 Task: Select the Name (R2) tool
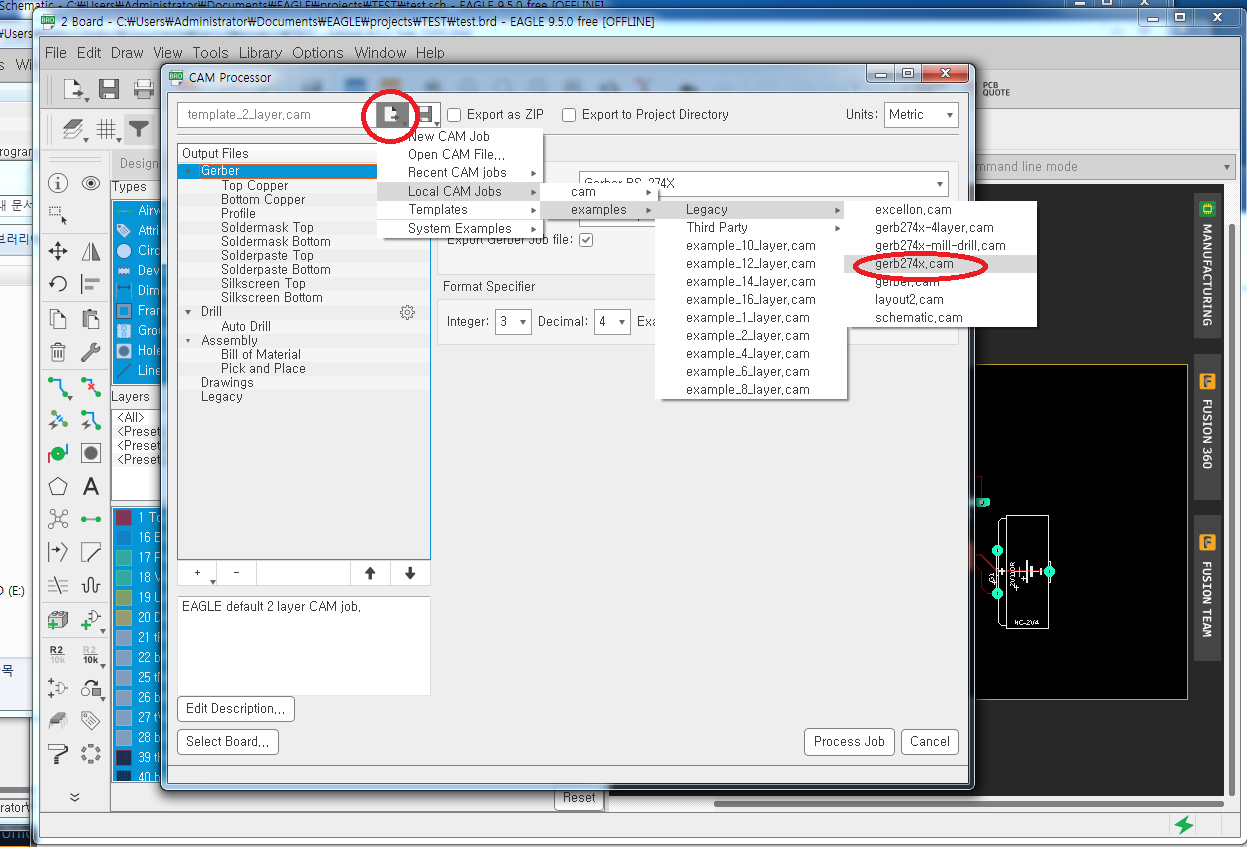[x=57, y=655]
